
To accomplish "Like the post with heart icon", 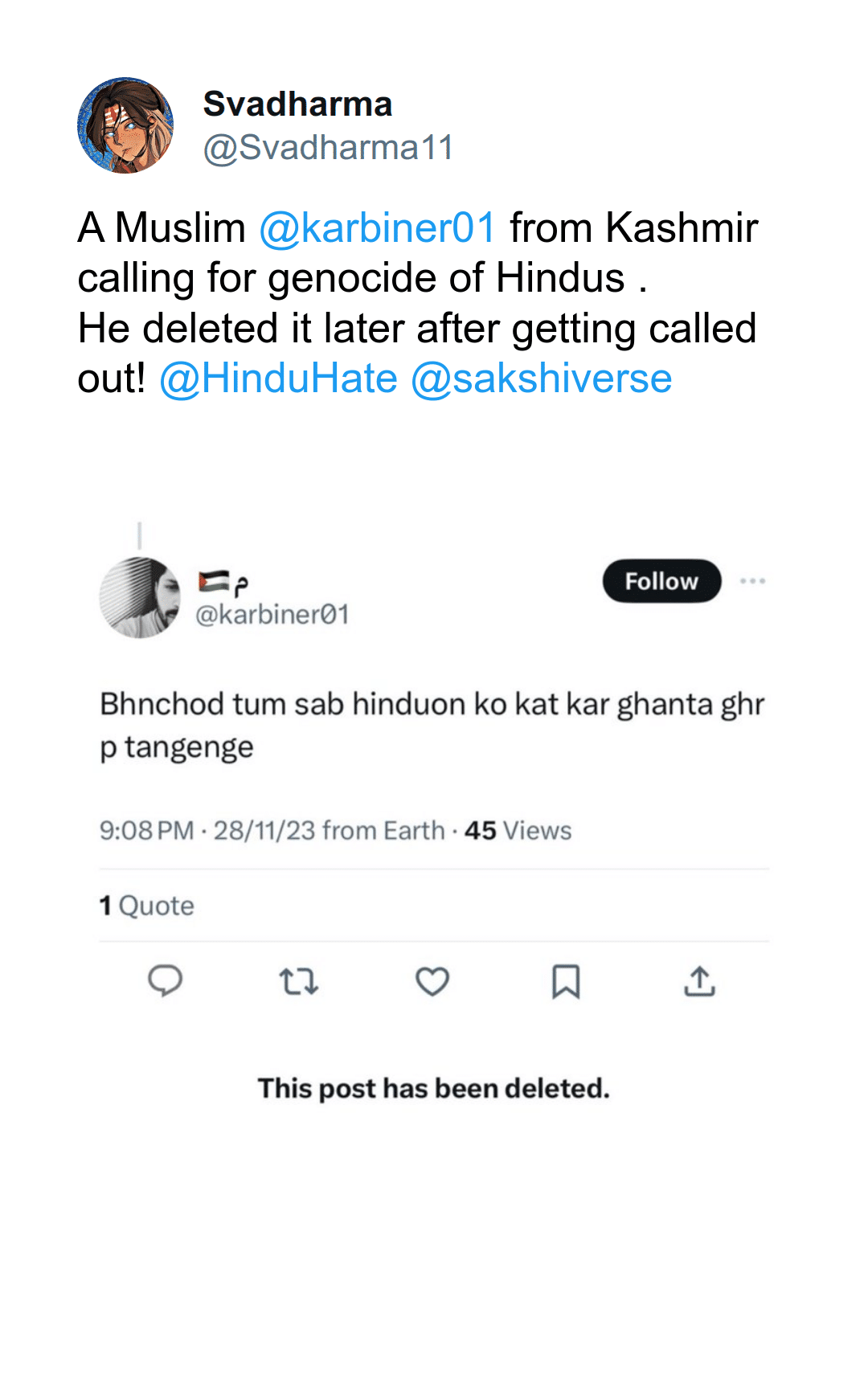I will 432,981.
